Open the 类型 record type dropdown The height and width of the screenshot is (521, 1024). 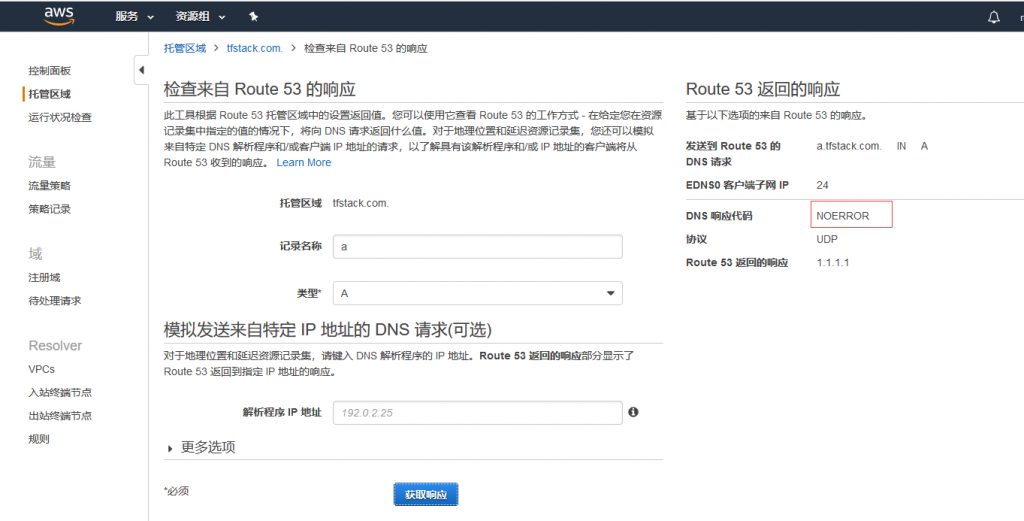pyautogui.click(x=477, y=293)
